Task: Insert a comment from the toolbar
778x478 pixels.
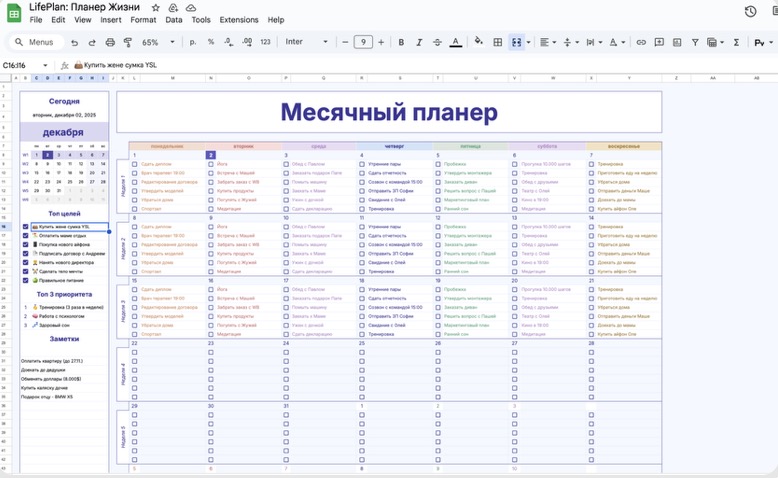Action: [659, 43]
